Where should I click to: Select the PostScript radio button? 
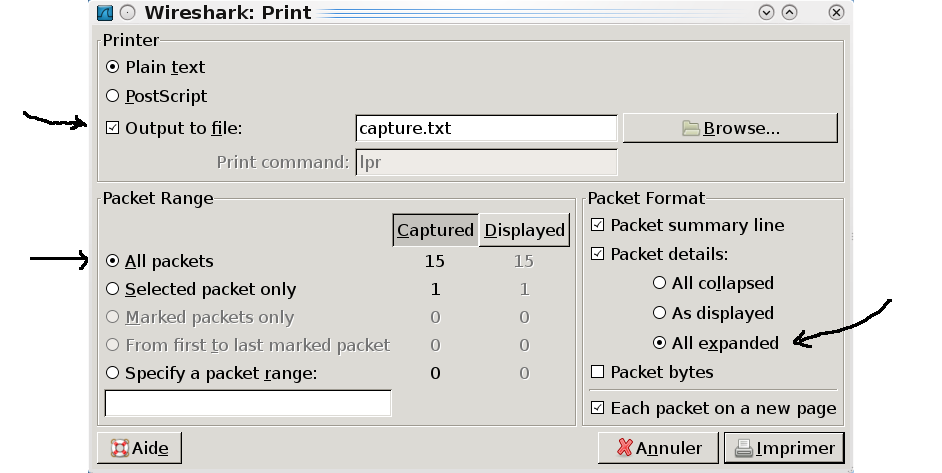pyautogui.click(x=112, y=96)
